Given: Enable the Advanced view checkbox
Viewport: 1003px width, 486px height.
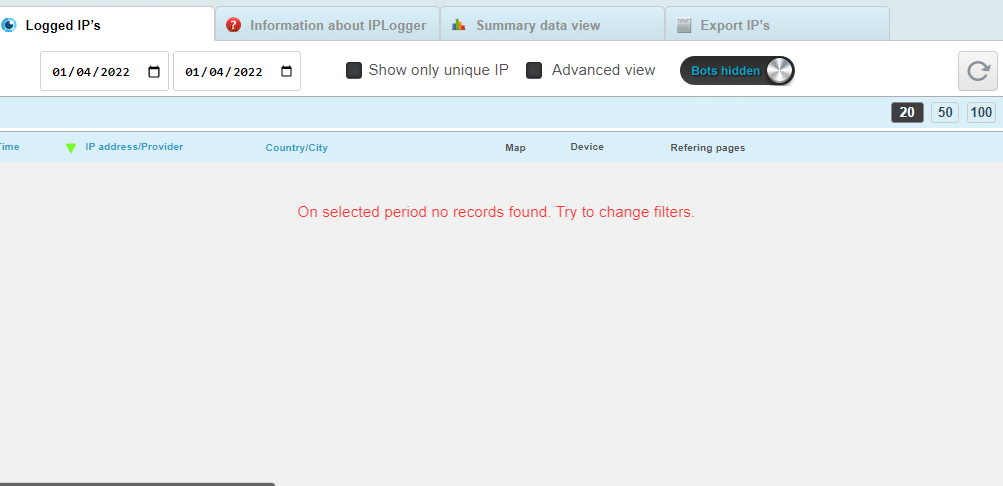Looking at the screenshot, I should 534,70.
